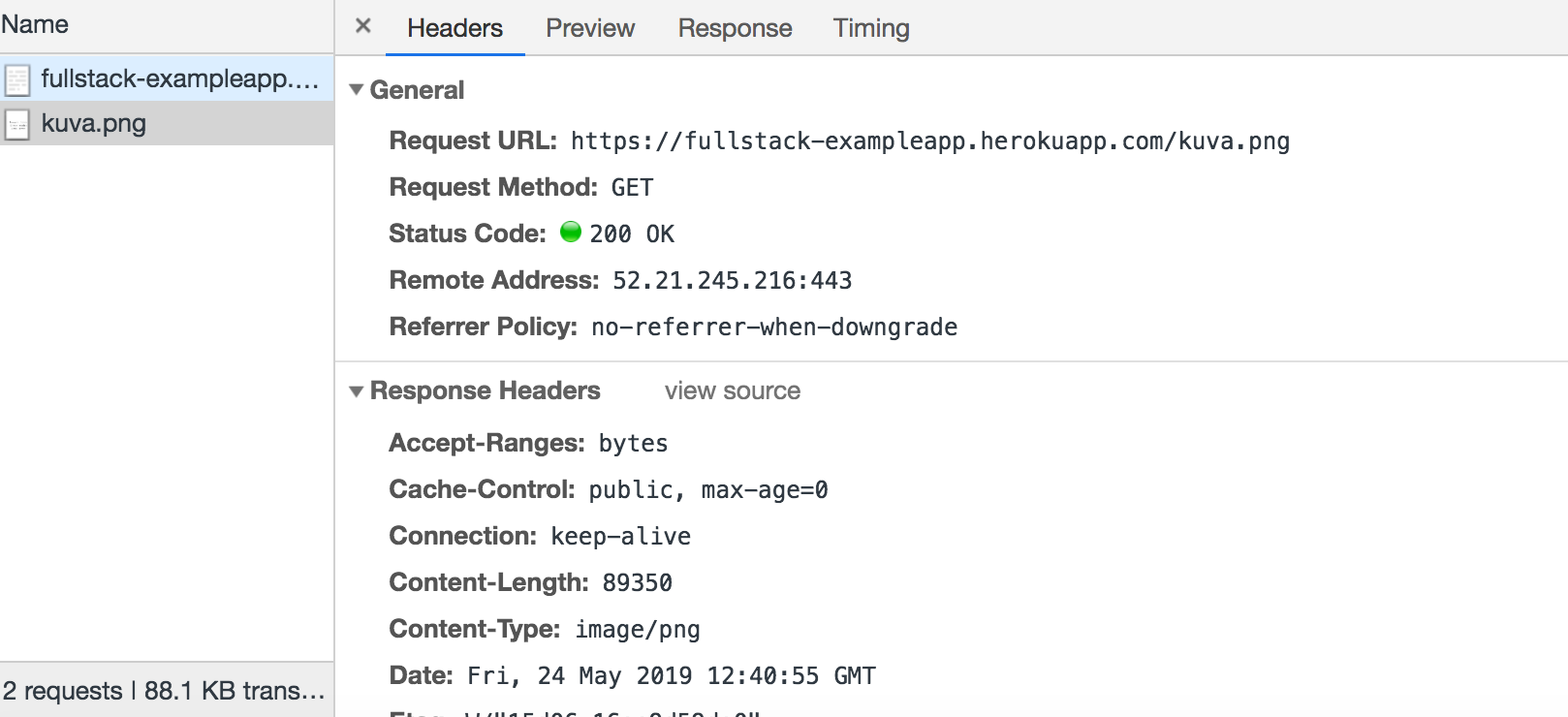Viewport: 1568px width, 717px height.
Task: Click the Cache-Control header value
Action: [707, 490]
